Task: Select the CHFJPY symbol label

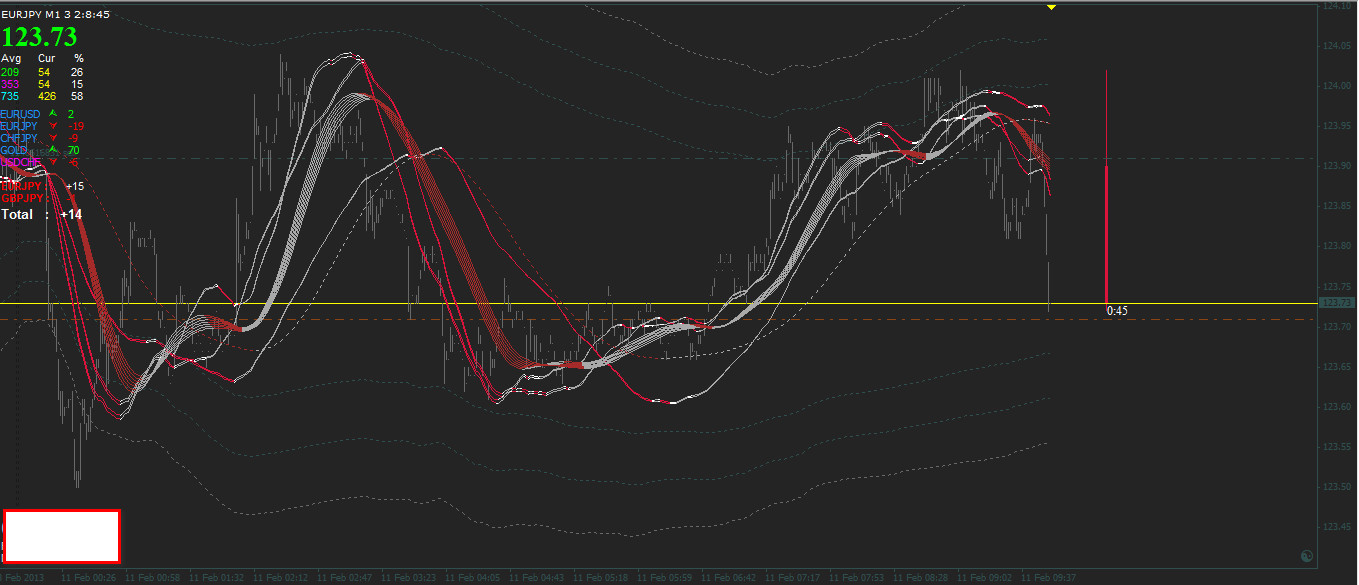Action: (20, 138)
